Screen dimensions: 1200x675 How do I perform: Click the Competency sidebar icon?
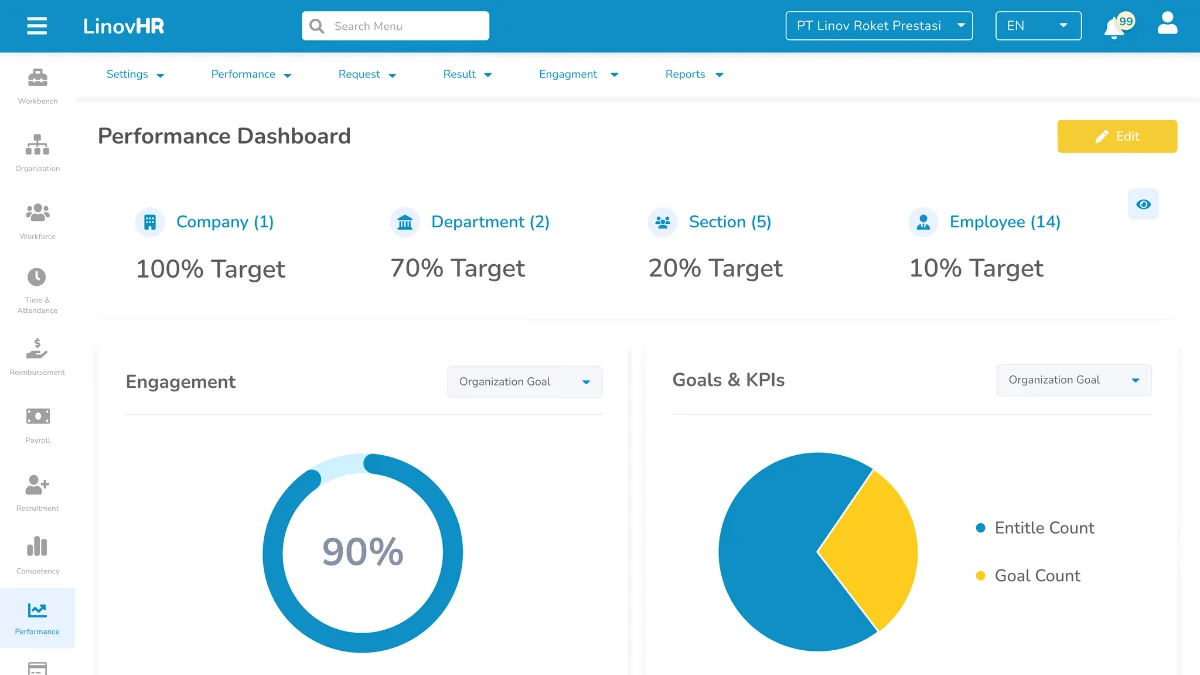pos(37,550)
